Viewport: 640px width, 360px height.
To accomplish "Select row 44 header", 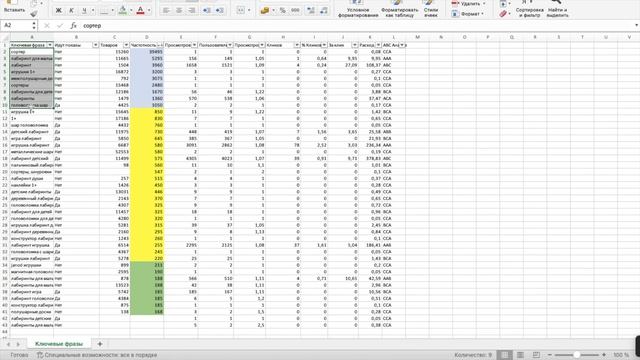I will [x=5, y=332].
